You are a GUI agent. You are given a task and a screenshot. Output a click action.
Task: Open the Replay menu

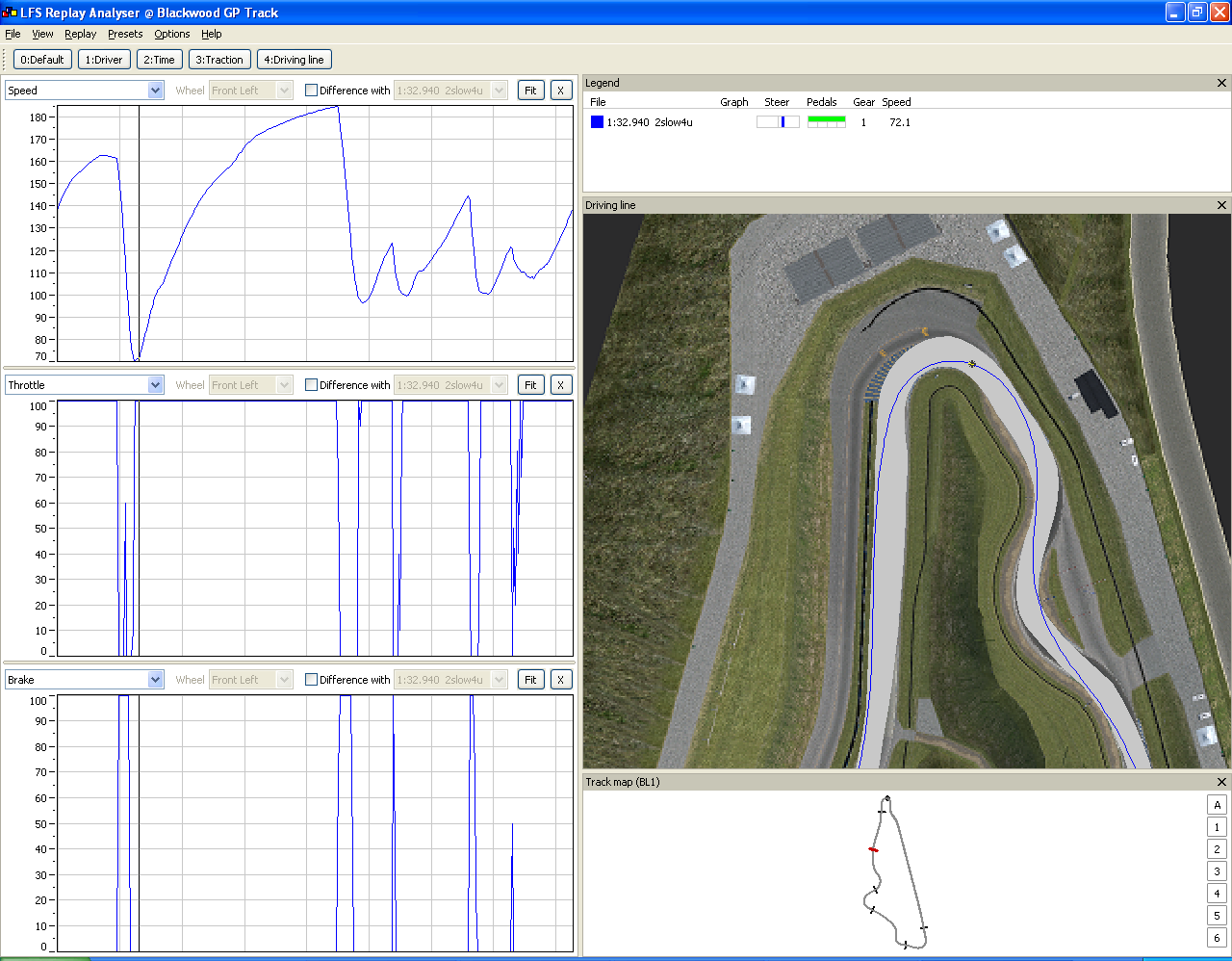[x=80, y=34]
